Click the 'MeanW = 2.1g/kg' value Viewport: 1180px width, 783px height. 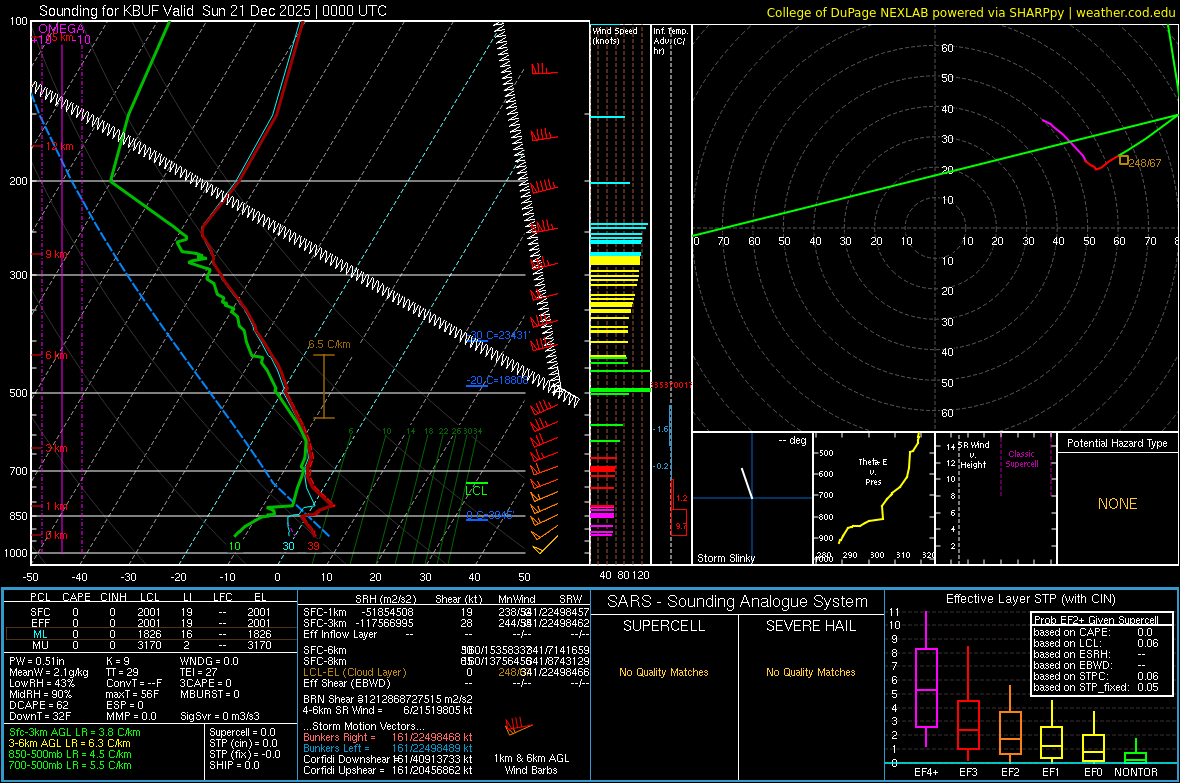[x=49, y=672]
